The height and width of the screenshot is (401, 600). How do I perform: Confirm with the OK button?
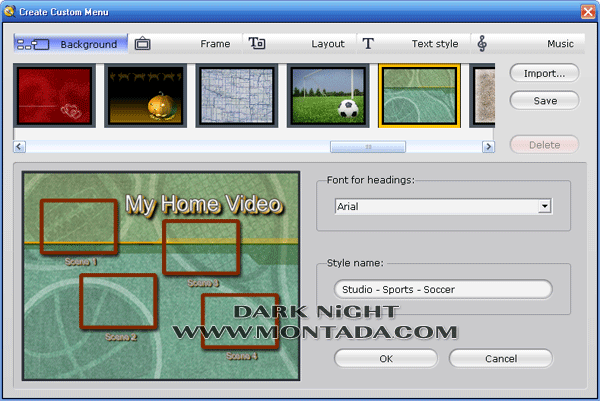click(x=386, y=358)
